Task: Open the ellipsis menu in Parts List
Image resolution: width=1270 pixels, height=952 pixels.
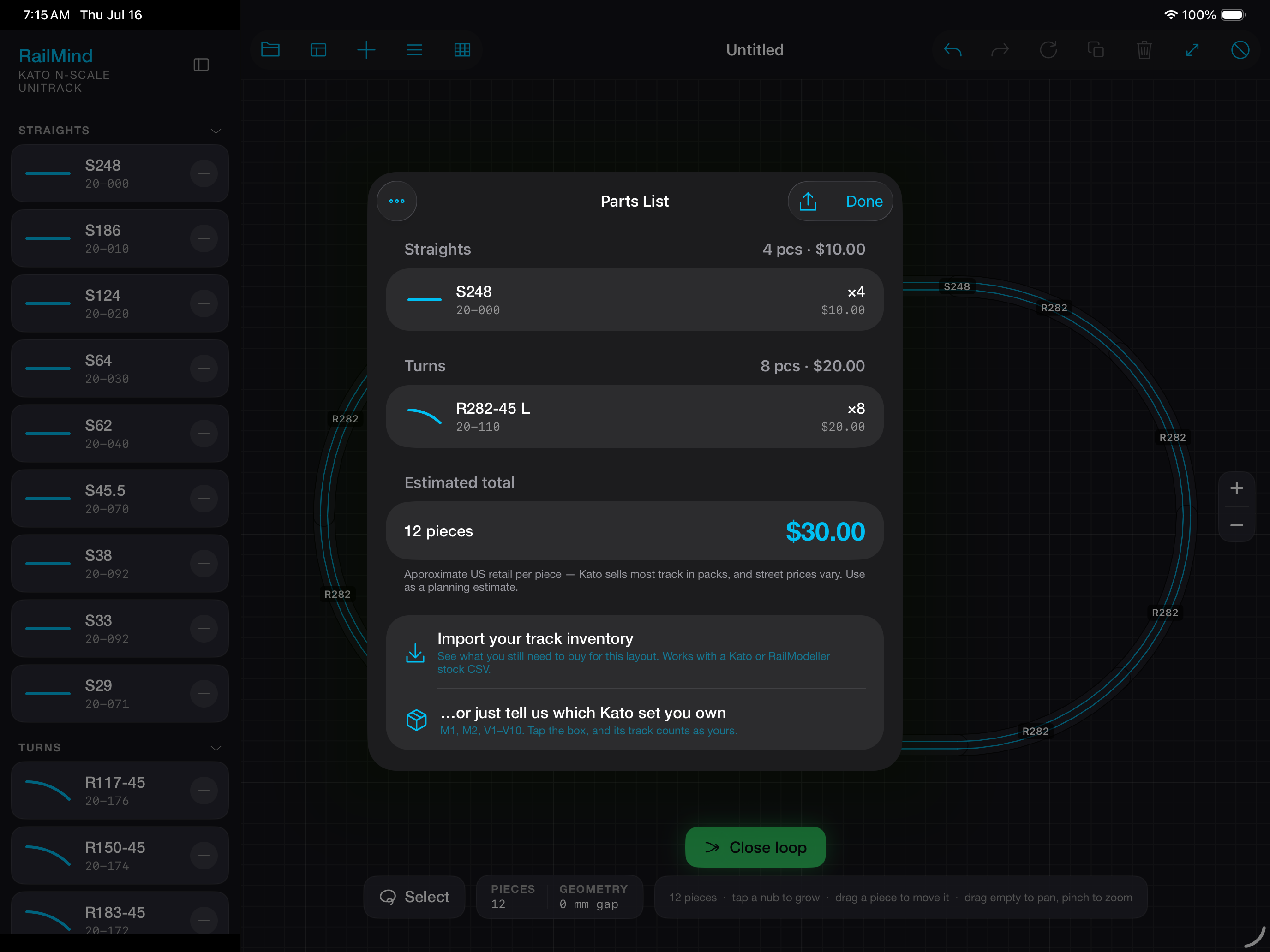Action: (x=397, y=201)
